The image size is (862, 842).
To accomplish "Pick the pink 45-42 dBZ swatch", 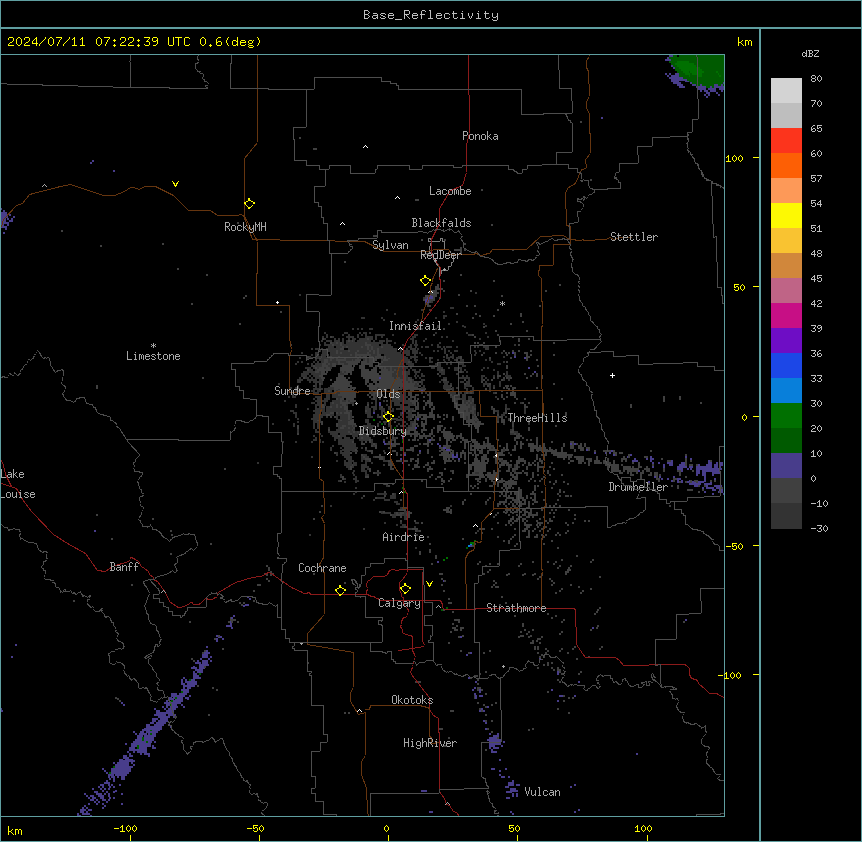I will [x=786, y=291].
